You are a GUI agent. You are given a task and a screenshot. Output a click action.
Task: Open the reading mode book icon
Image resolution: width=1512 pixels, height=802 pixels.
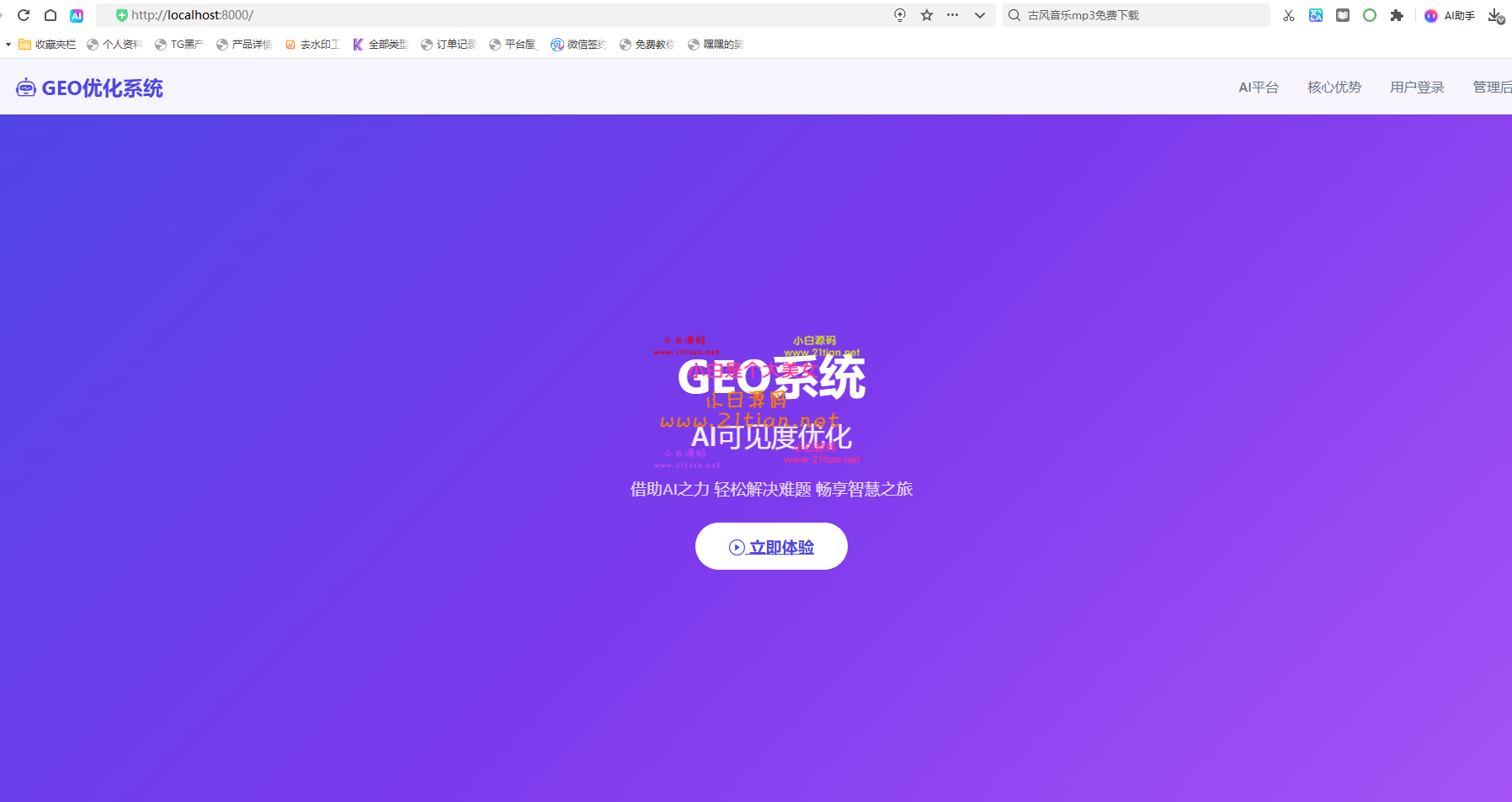pos(1343,15)
